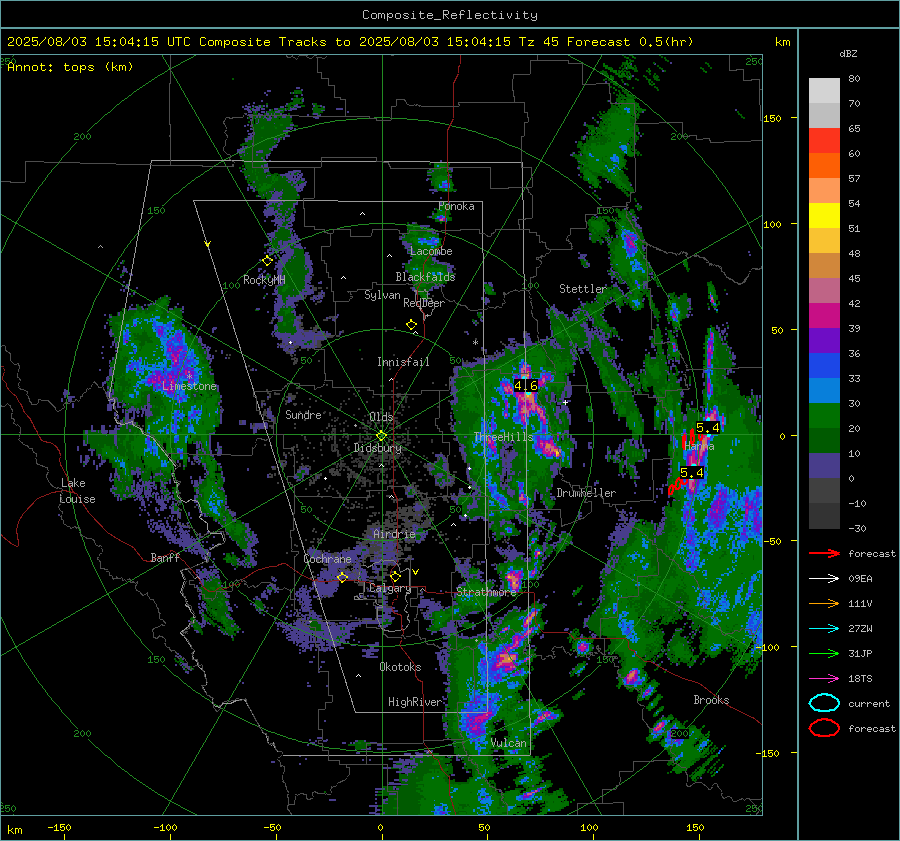Pick the bright yellow dBZ colour swatch
The height and width of the screenshot is (841, 900).
coord(824,216)
